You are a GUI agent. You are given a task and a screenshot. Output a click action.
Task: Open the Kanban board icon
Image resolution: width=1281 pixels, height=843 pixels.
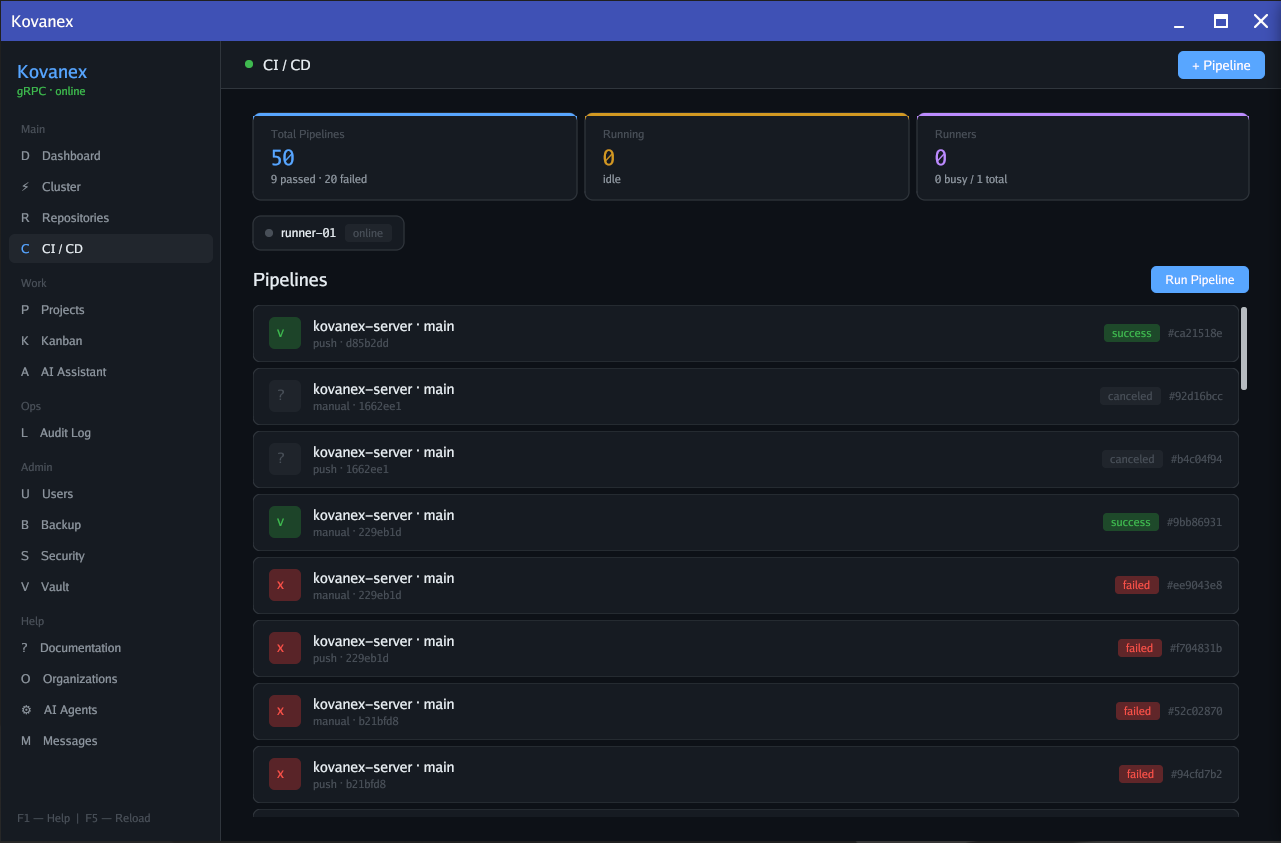coord(24,340)
